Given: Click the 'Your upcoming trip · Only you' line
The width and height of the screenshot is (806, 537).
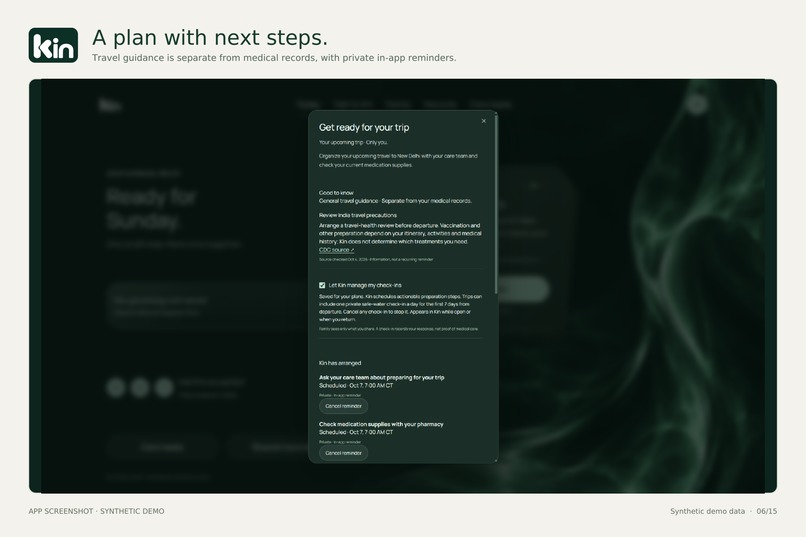Looking at the screenshot, I should pyautogui.click(x=353, y=142).
